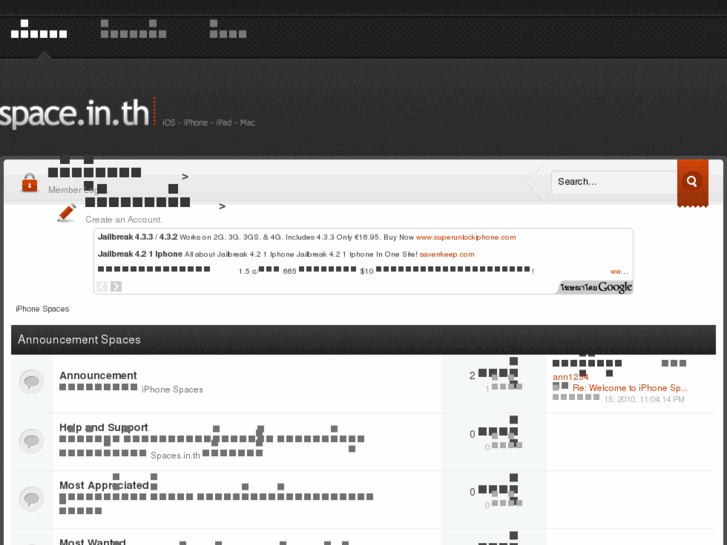Click the previous ad arrow button
Viewport: 727px width, 545px height.
tap(102, 286)
